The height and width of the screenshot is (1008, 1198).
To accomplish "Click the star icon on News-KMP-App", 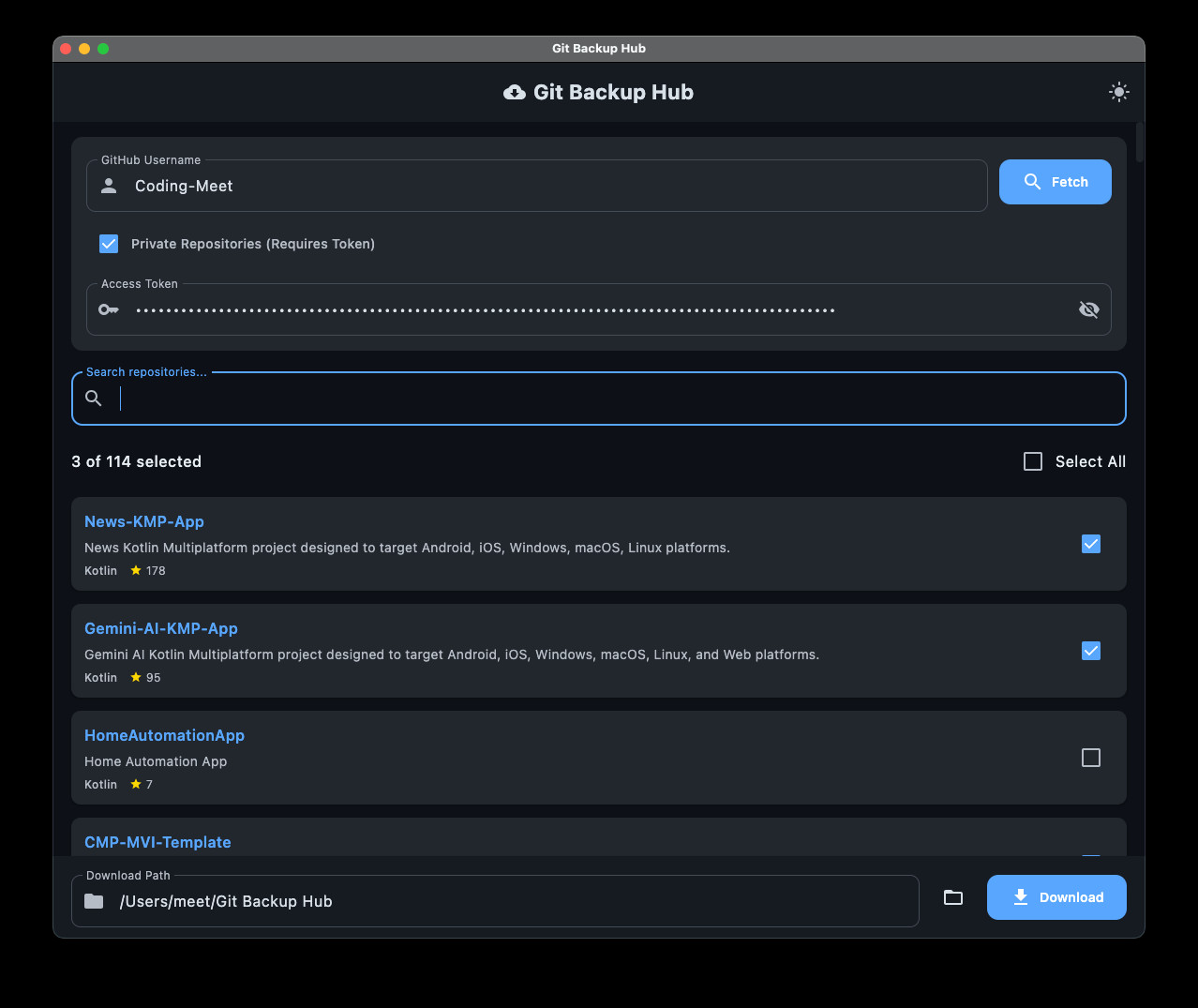I will tap(136, 570).
